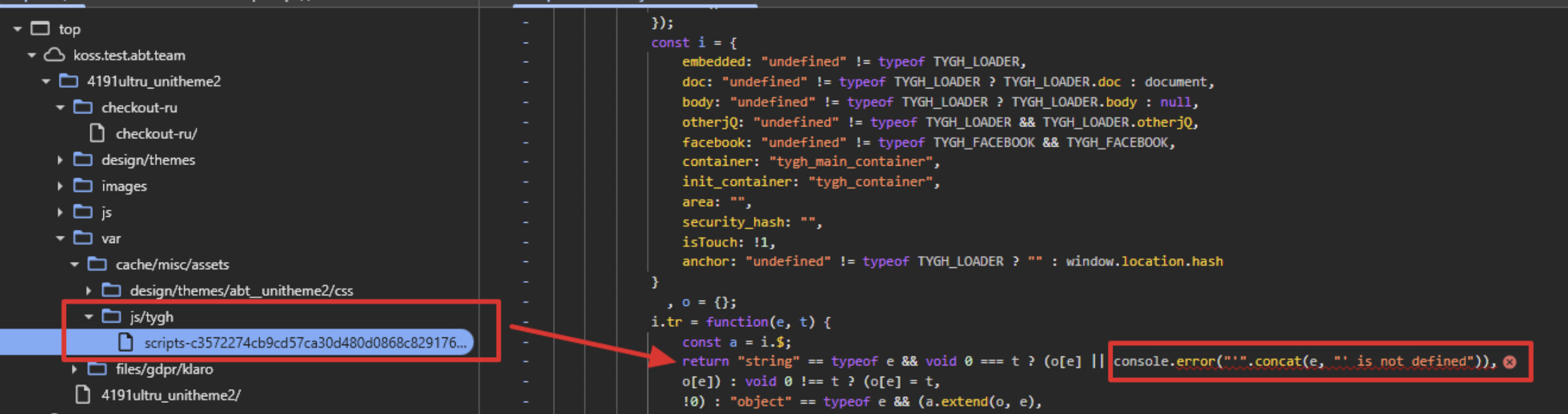Click the checkout-ru/ document icon
1568x414 pixels.
point(97,134)
